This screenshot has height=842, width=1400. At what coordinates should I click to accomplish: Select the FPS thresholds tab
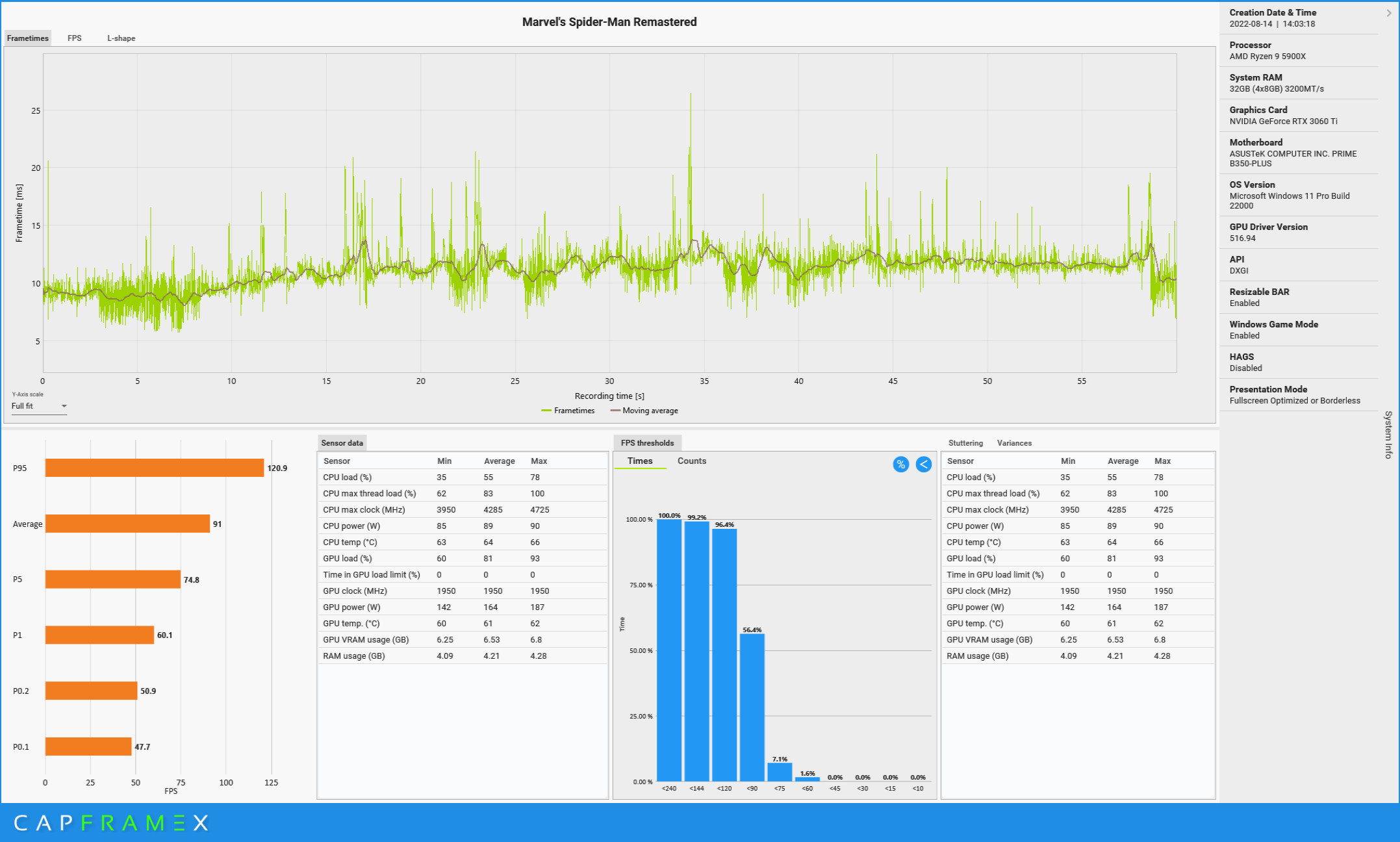point(647,443)
